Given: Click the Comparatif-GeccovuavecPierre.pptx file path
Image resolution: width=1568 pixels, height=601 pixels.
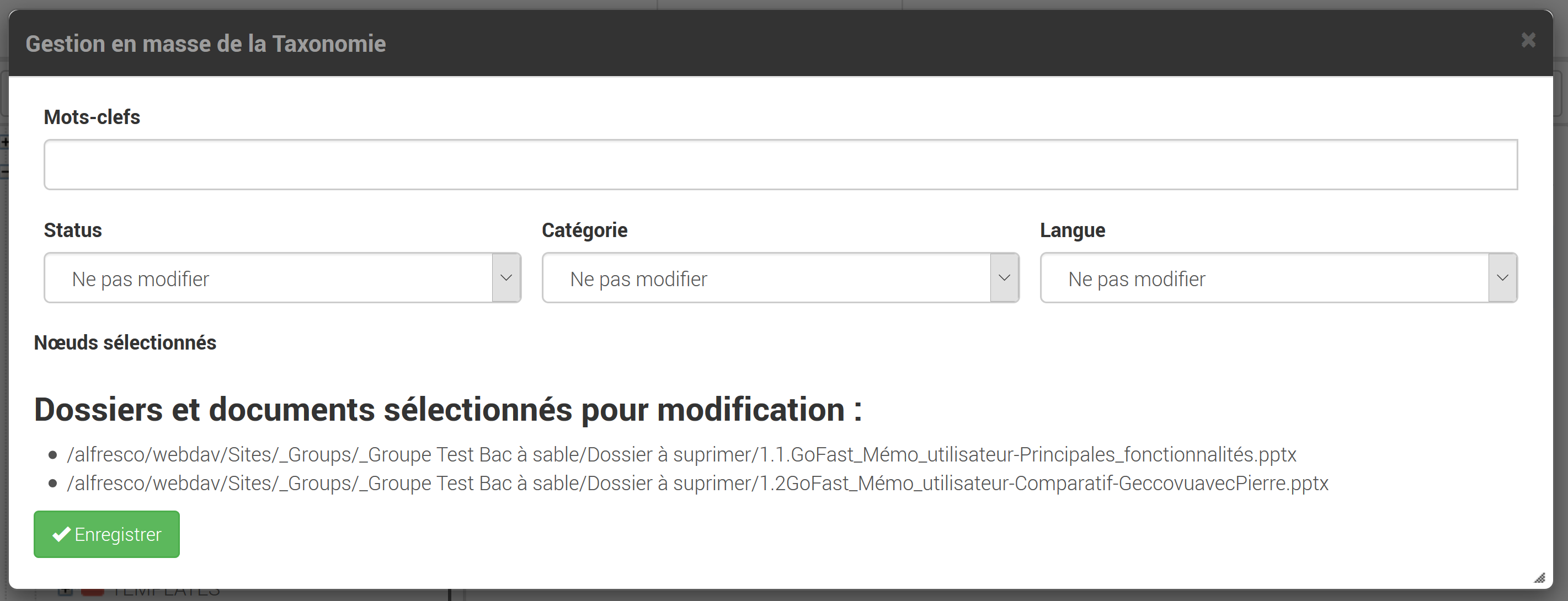Looking at the screenshot, I should [697, 483].
